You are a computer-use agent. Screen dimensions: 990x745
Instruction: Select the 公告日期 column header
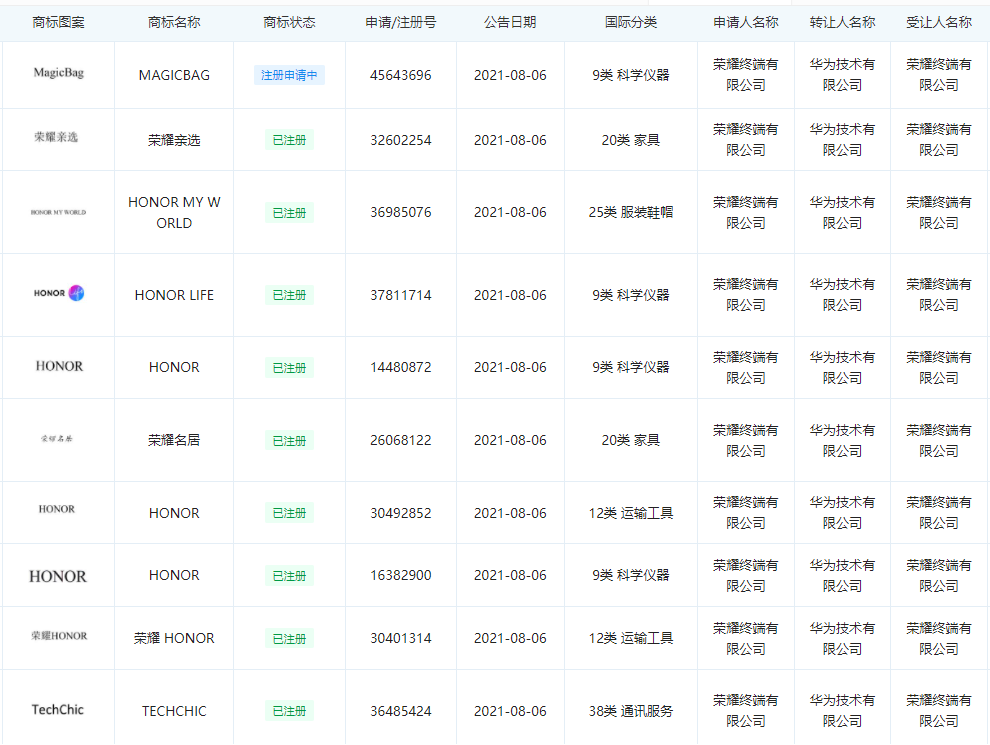click(510, 23)
